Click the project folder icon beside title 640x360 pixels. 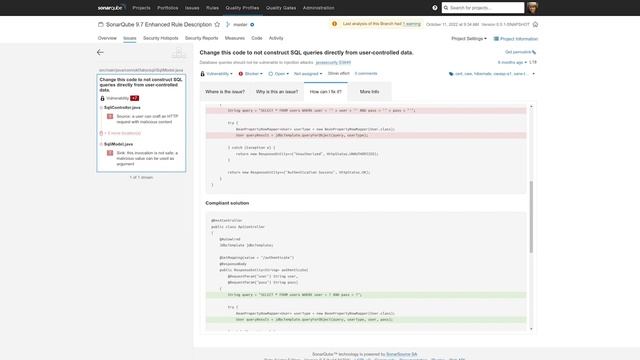pyautogui.click(x=100, y=24)
